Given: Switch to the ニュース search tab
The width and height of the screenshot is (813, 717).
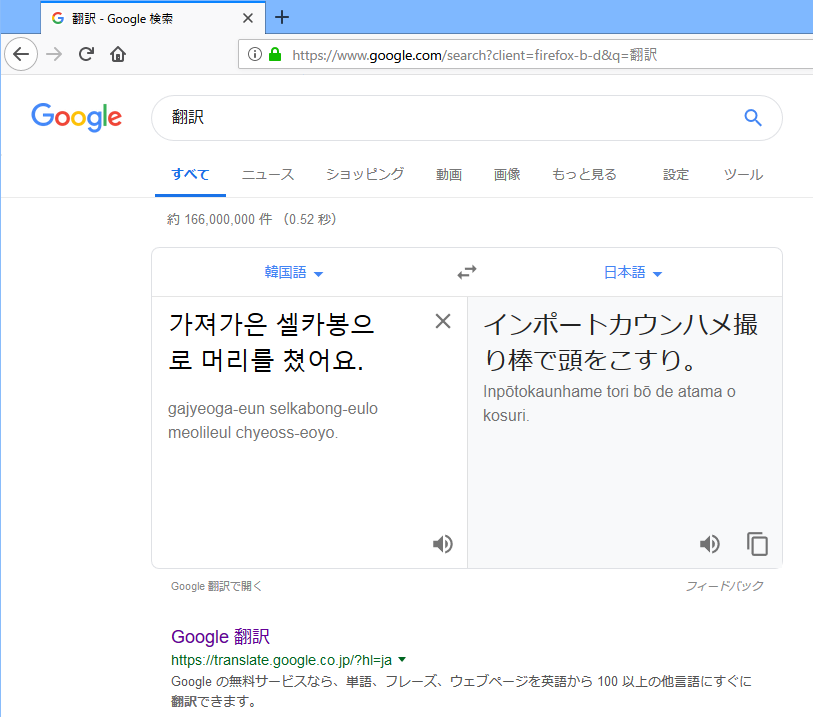Looking at the screenshot, I should click(x=267, y=174).
